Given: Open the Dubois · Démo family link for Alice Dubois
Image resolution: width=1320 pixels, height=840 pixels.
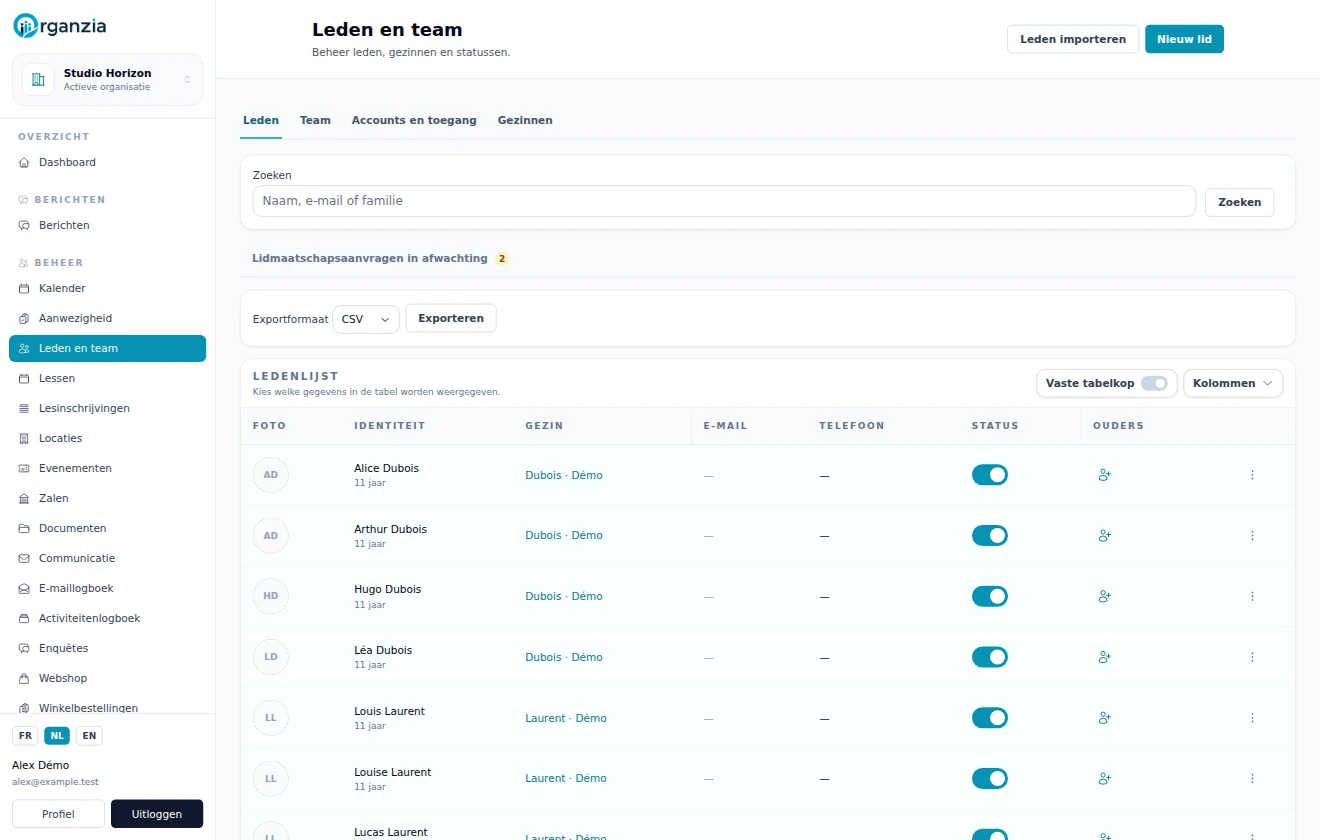Looking at the screenshot, I should (x=564, y=475).
